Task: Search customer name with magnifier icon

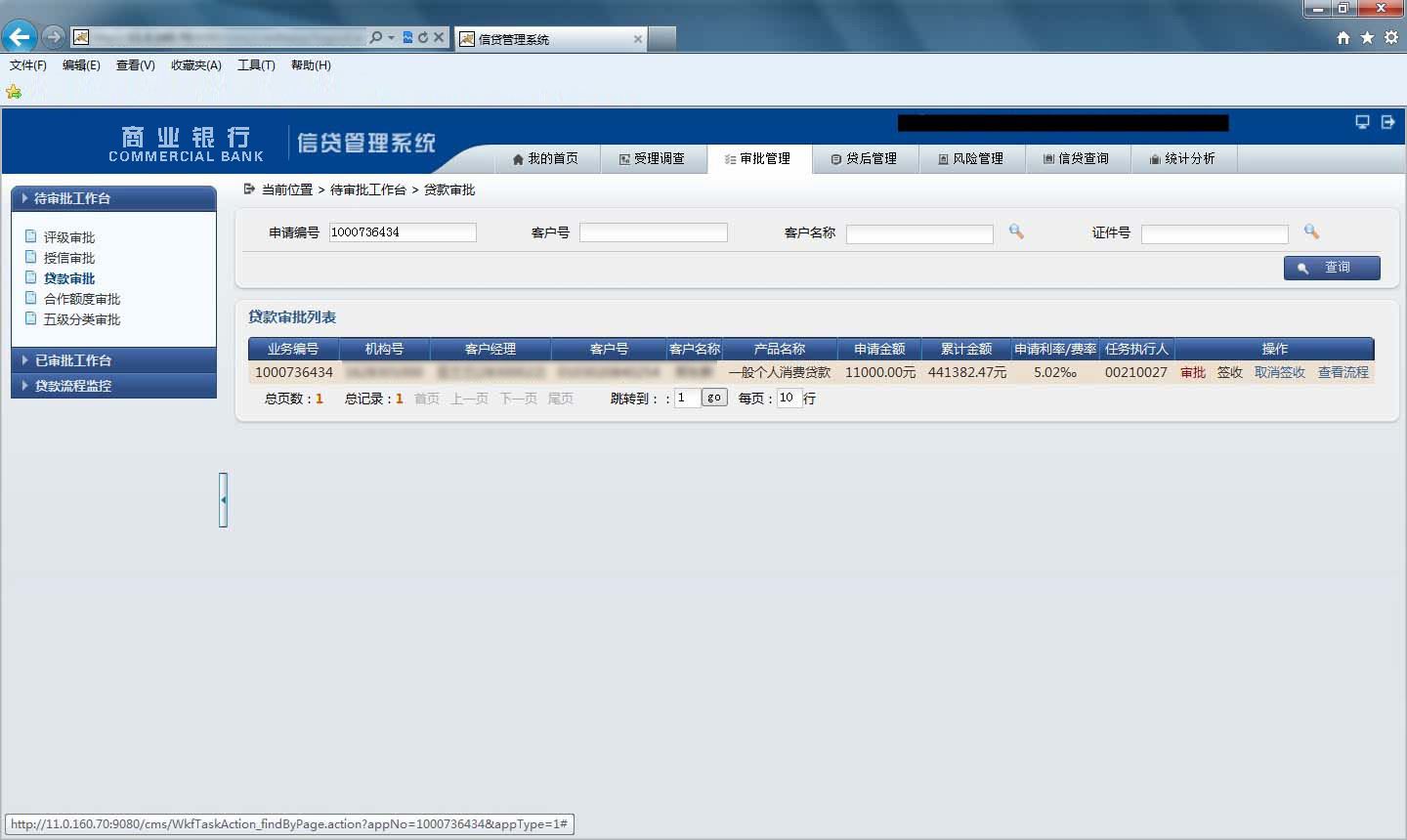Action: [x=1016, y=231]
